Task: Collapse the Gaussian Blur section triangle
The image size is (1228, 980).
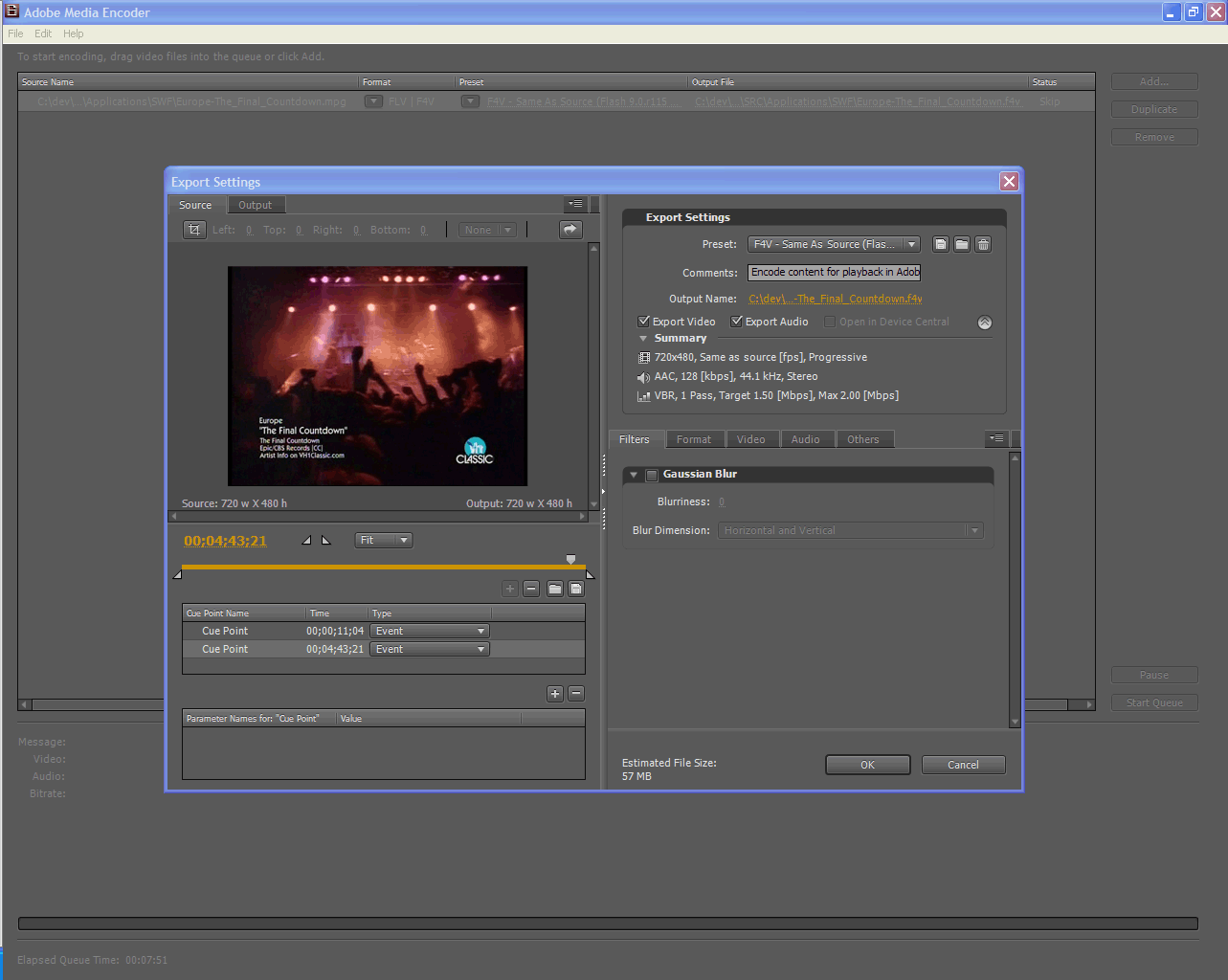Action: (x=634, y=475)
